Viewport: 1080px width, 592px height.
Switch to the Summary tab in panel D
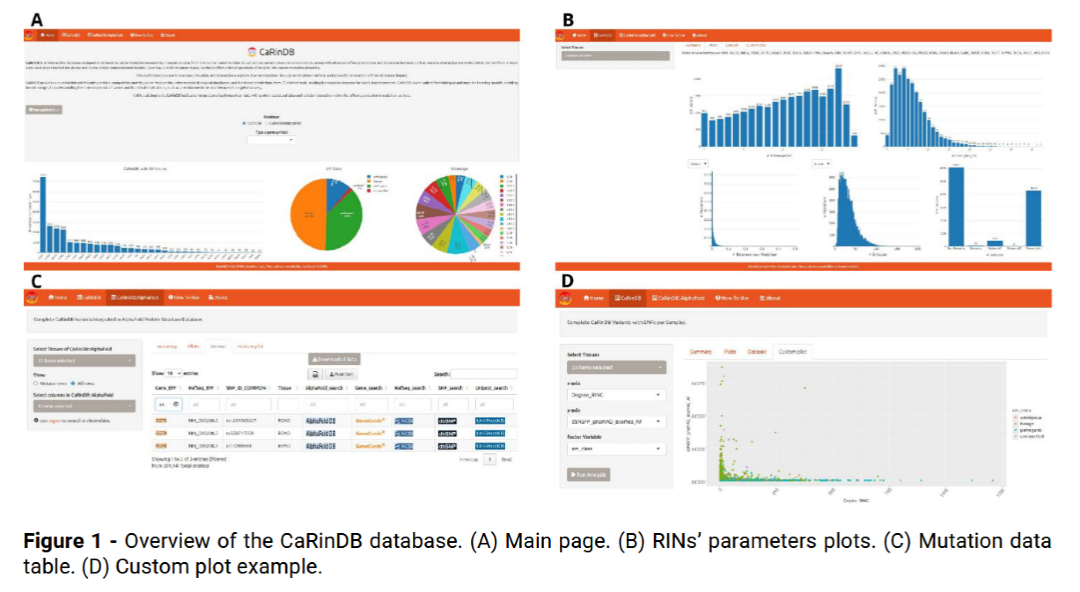pyautogui.click(x=700, y=352)
